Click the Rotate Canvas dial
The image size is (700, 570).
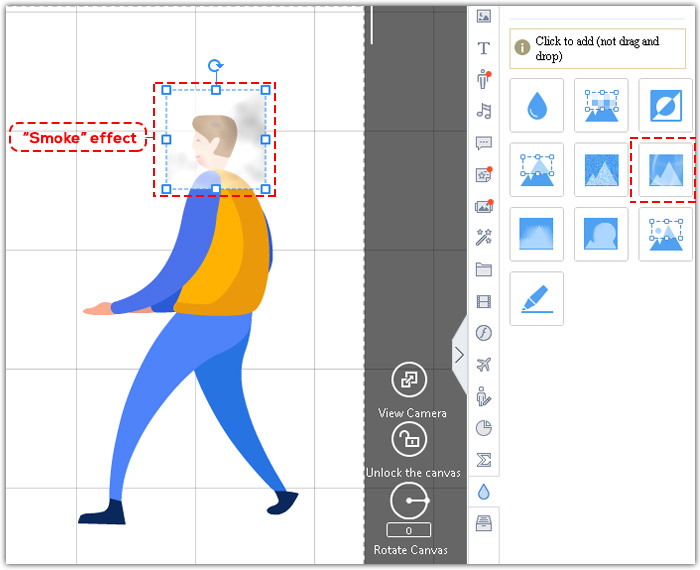(x=409, y=500)
